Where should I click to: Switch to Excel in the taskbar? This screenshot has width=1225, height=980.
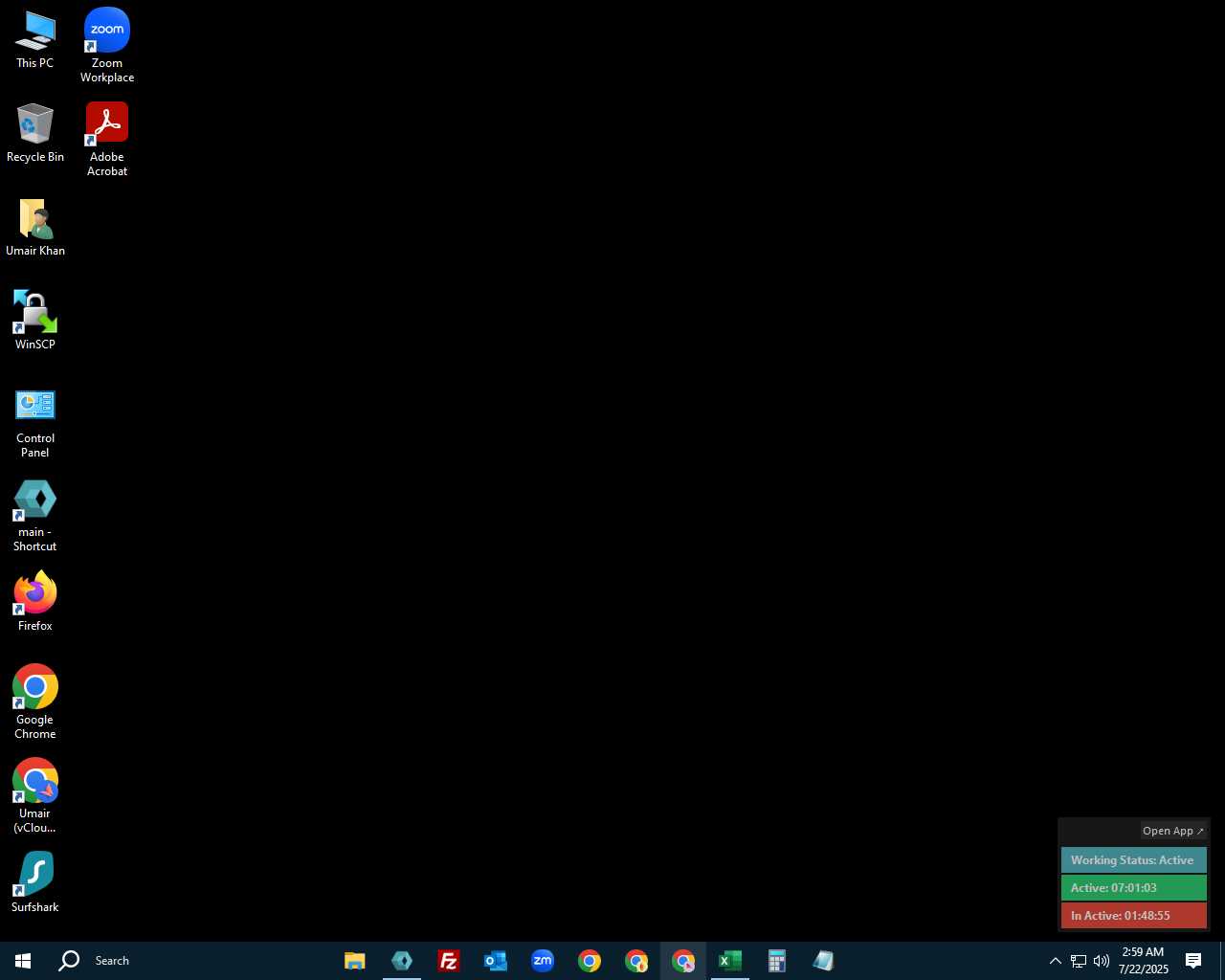coord(730,961)
